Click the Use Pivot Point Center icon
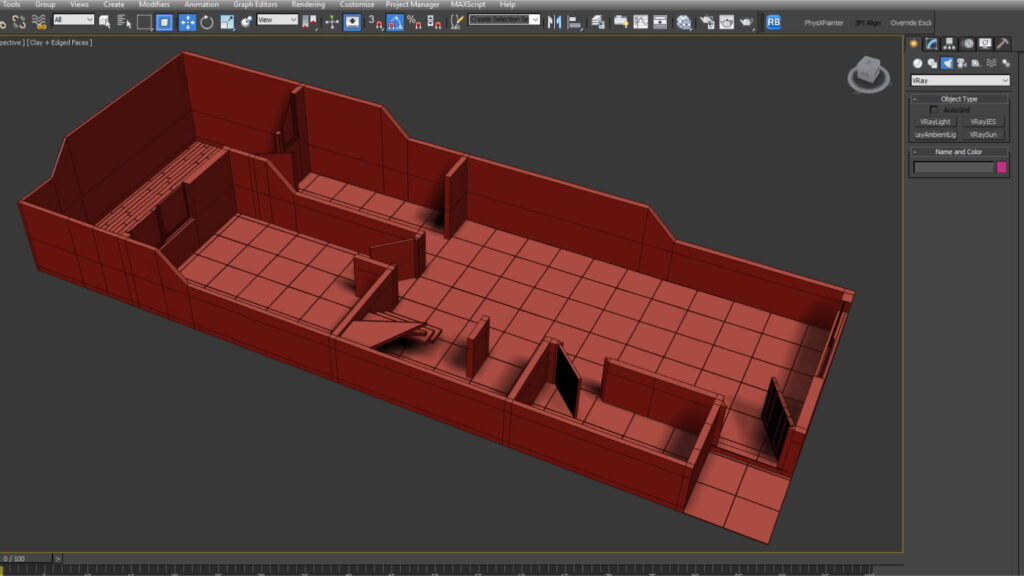Screen dimensions: 1024x576 (310, 22)
